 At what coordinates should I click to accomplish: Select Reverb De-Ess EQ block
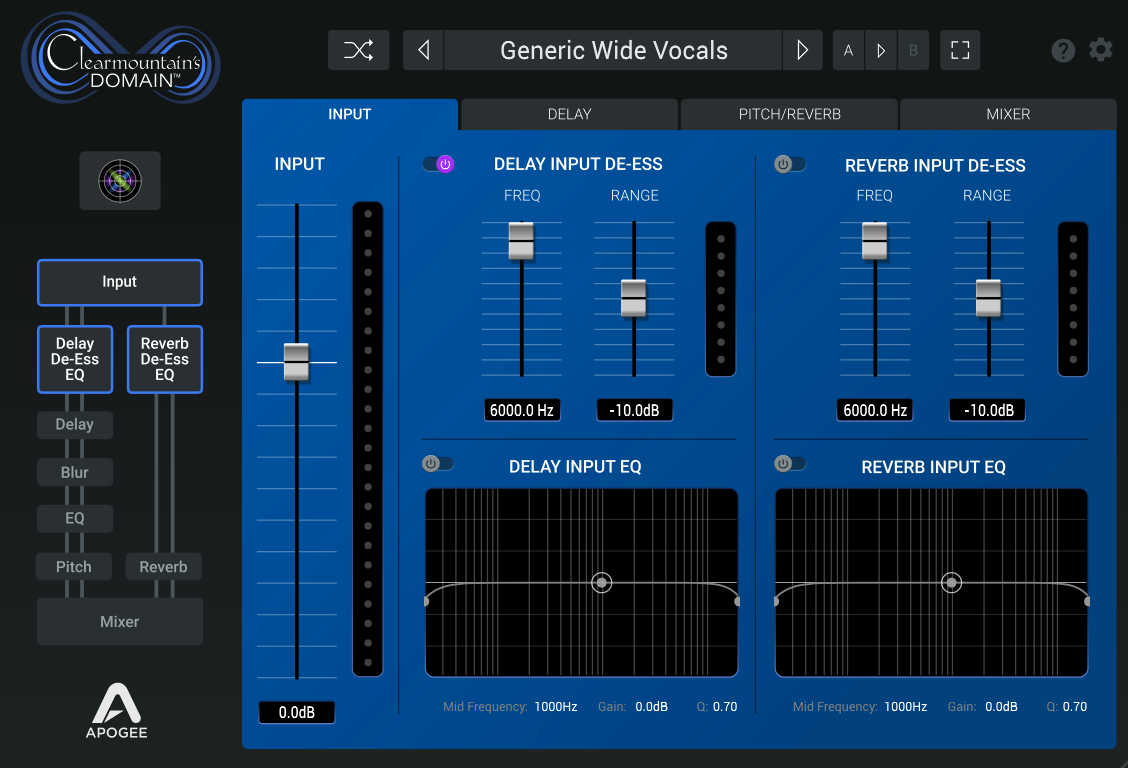165,359
